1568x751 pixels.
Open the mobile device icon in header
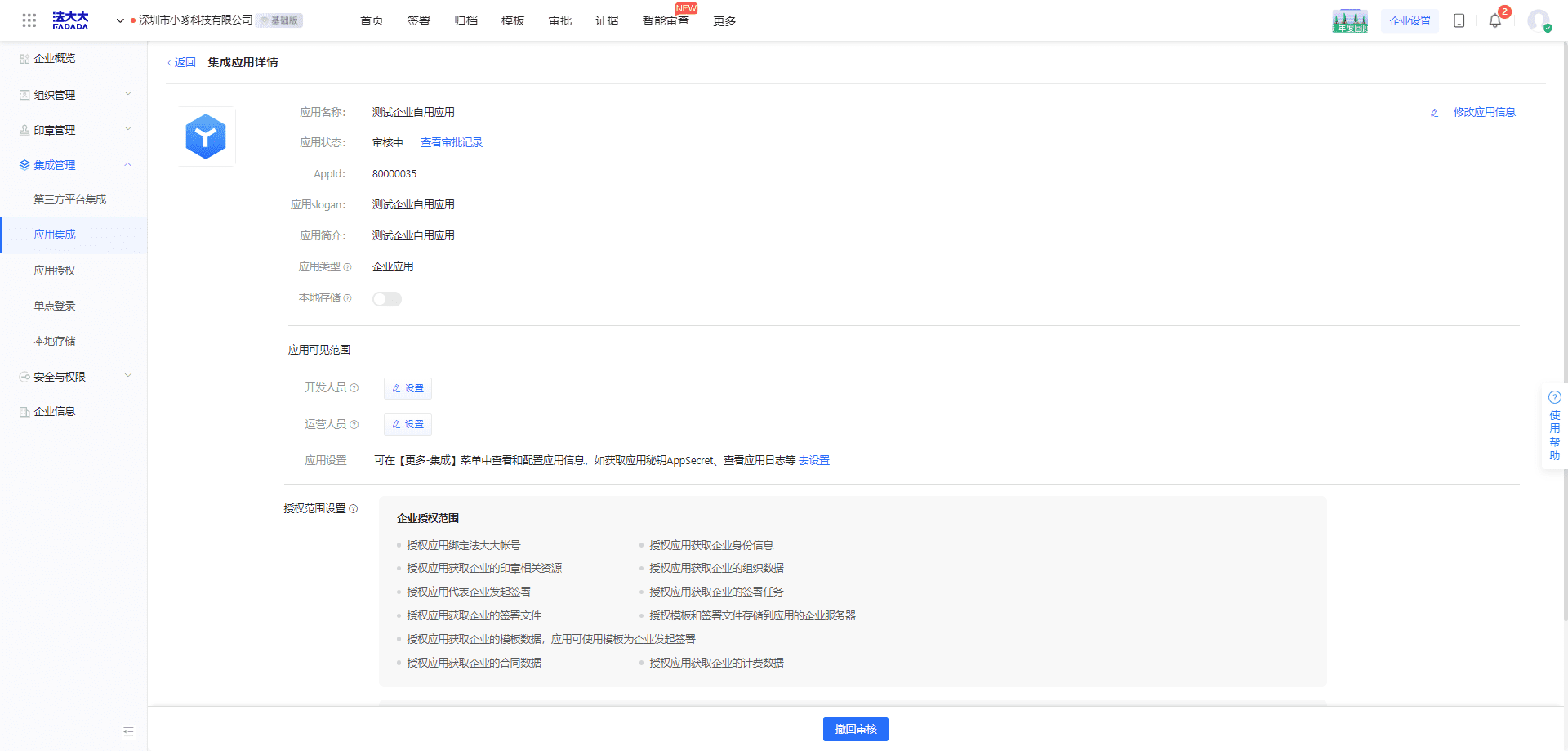1459,20
